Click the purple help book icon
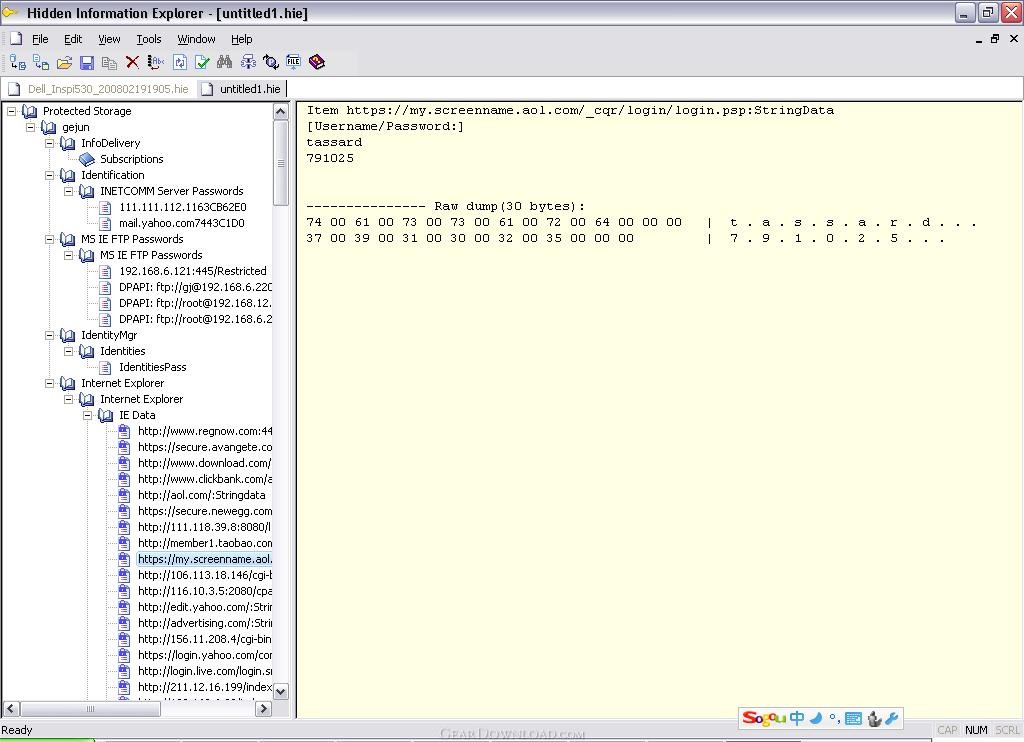The height and width of the screenshot is (742, 1024). coord(317,62)
